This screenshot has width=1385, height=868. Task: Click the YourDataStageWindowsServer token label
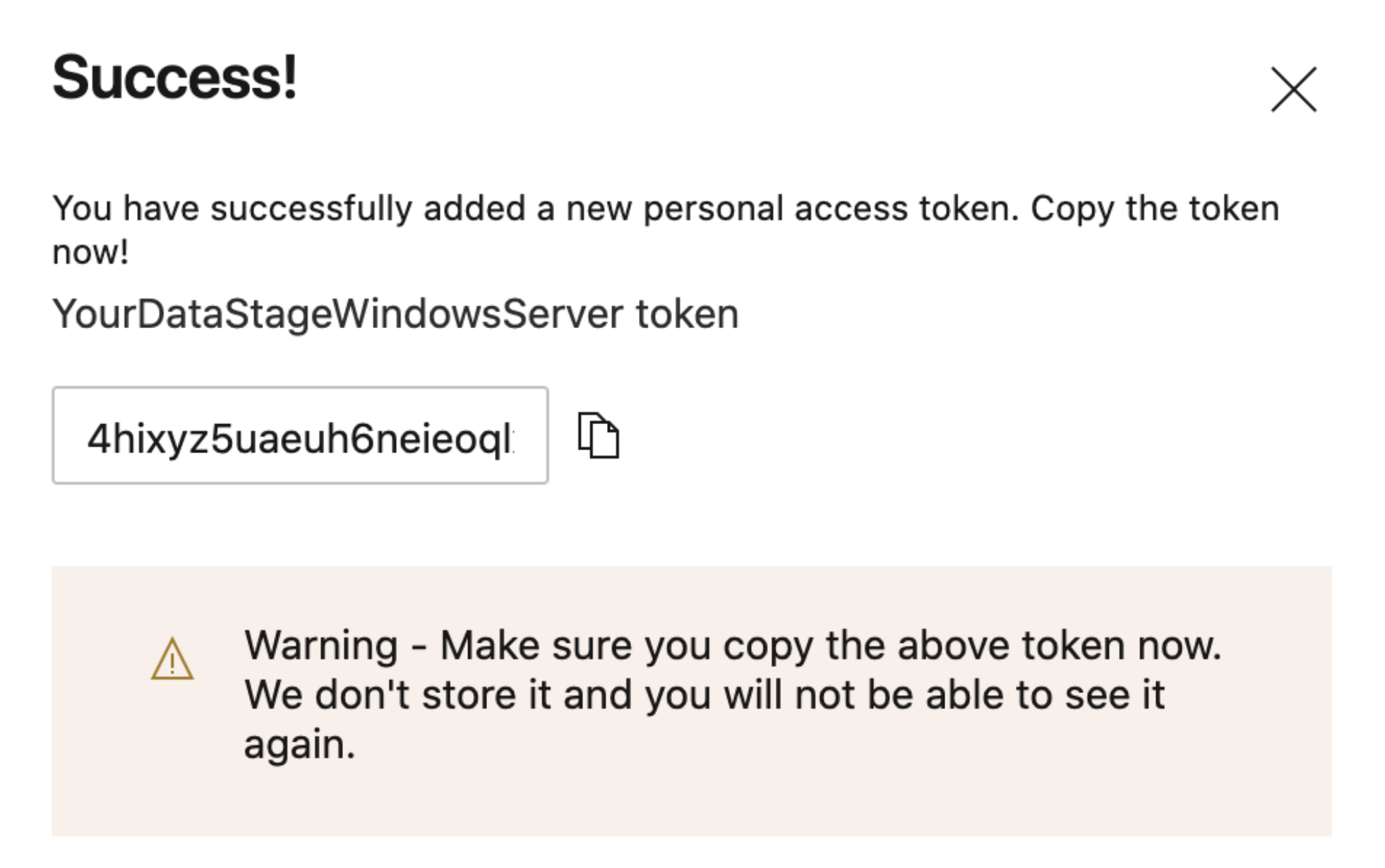[395, 313]
